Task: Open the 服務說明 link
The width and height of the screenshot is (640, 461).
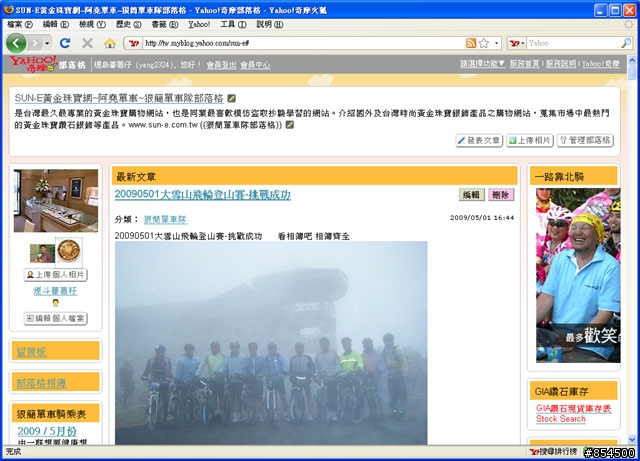Action: click(561, 64)
